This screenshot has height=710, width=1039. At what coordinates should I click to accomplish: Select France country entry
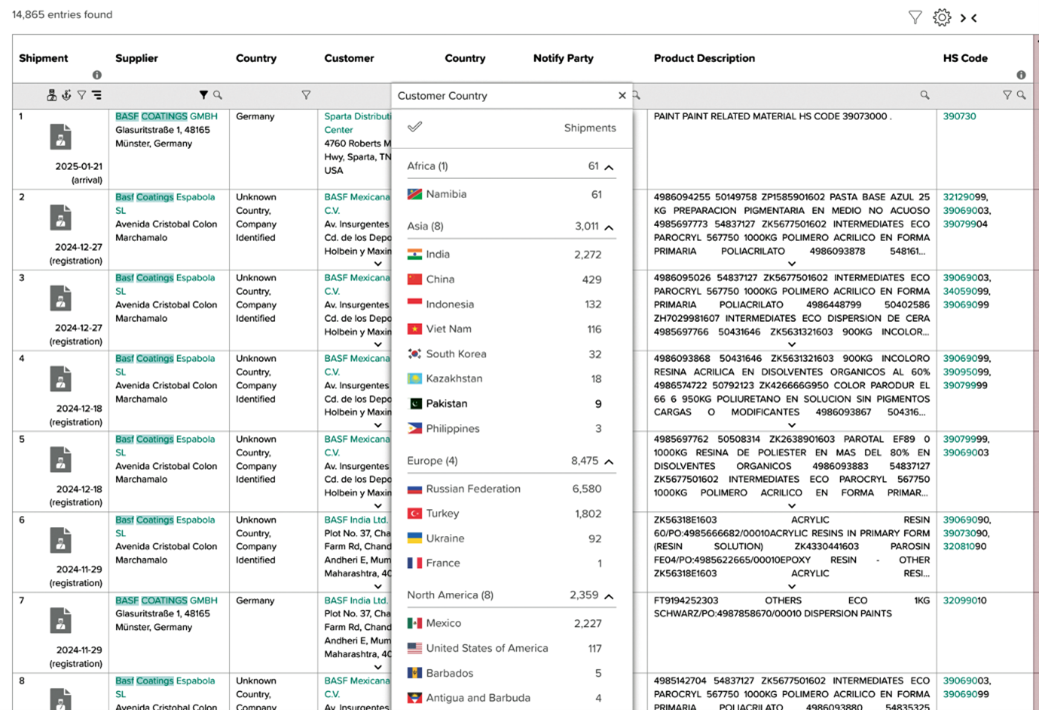(x=505, y=563)
